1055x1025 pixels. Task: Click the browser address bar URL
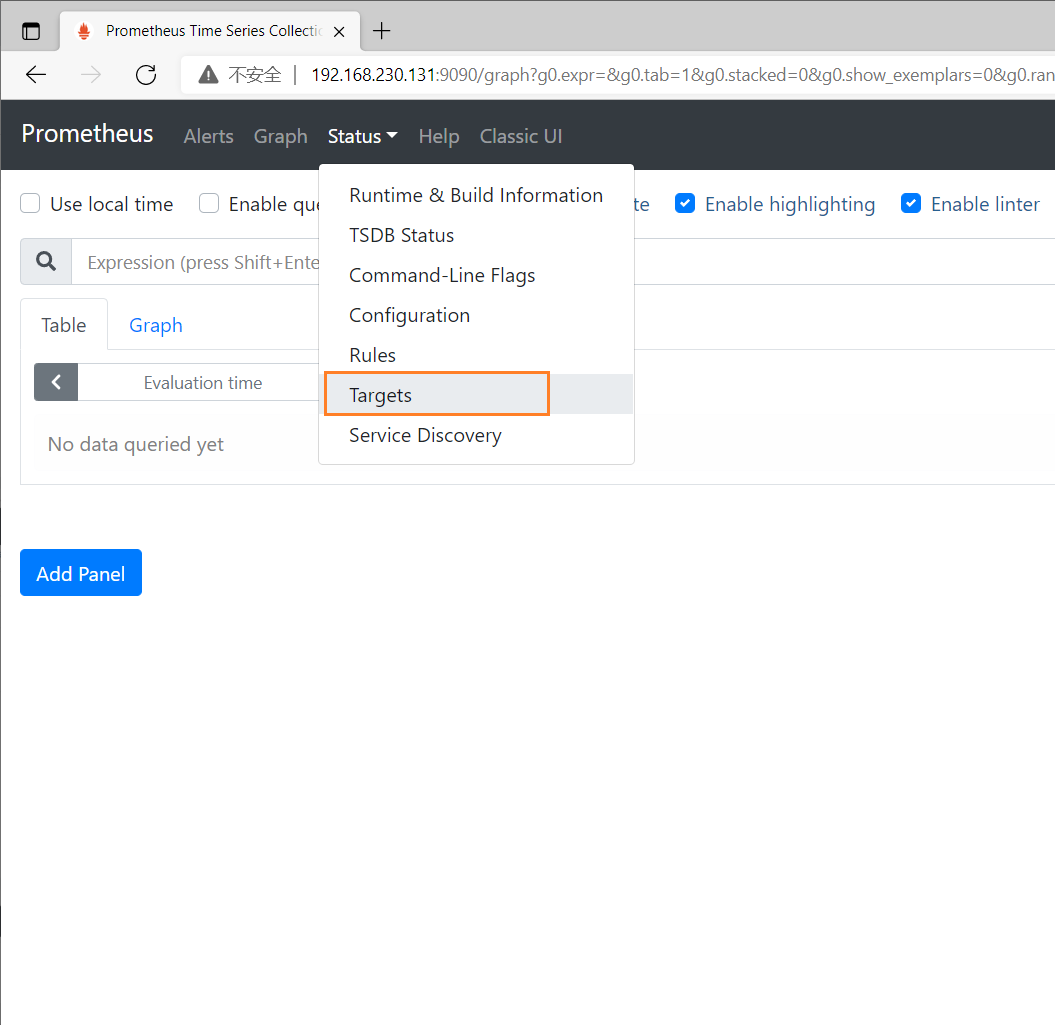click(682, 75)
